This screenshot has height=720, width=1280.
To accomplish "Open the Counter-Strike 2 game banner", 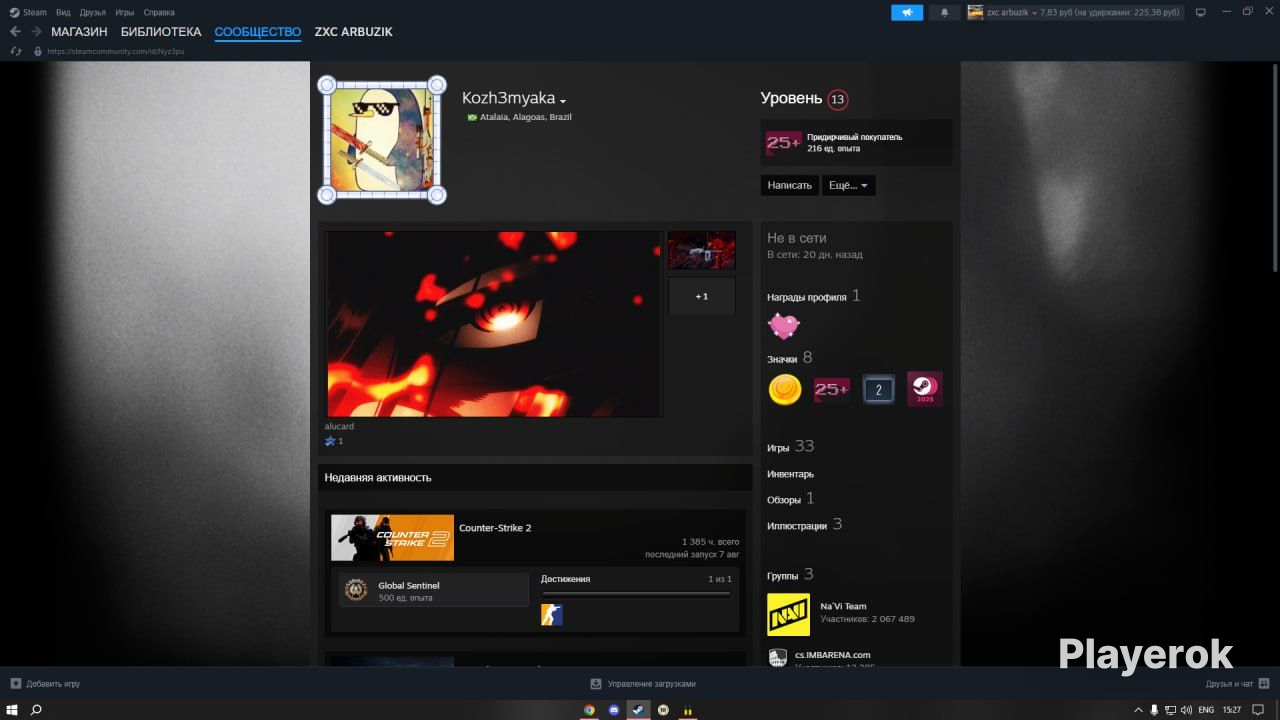I will 392,538.
